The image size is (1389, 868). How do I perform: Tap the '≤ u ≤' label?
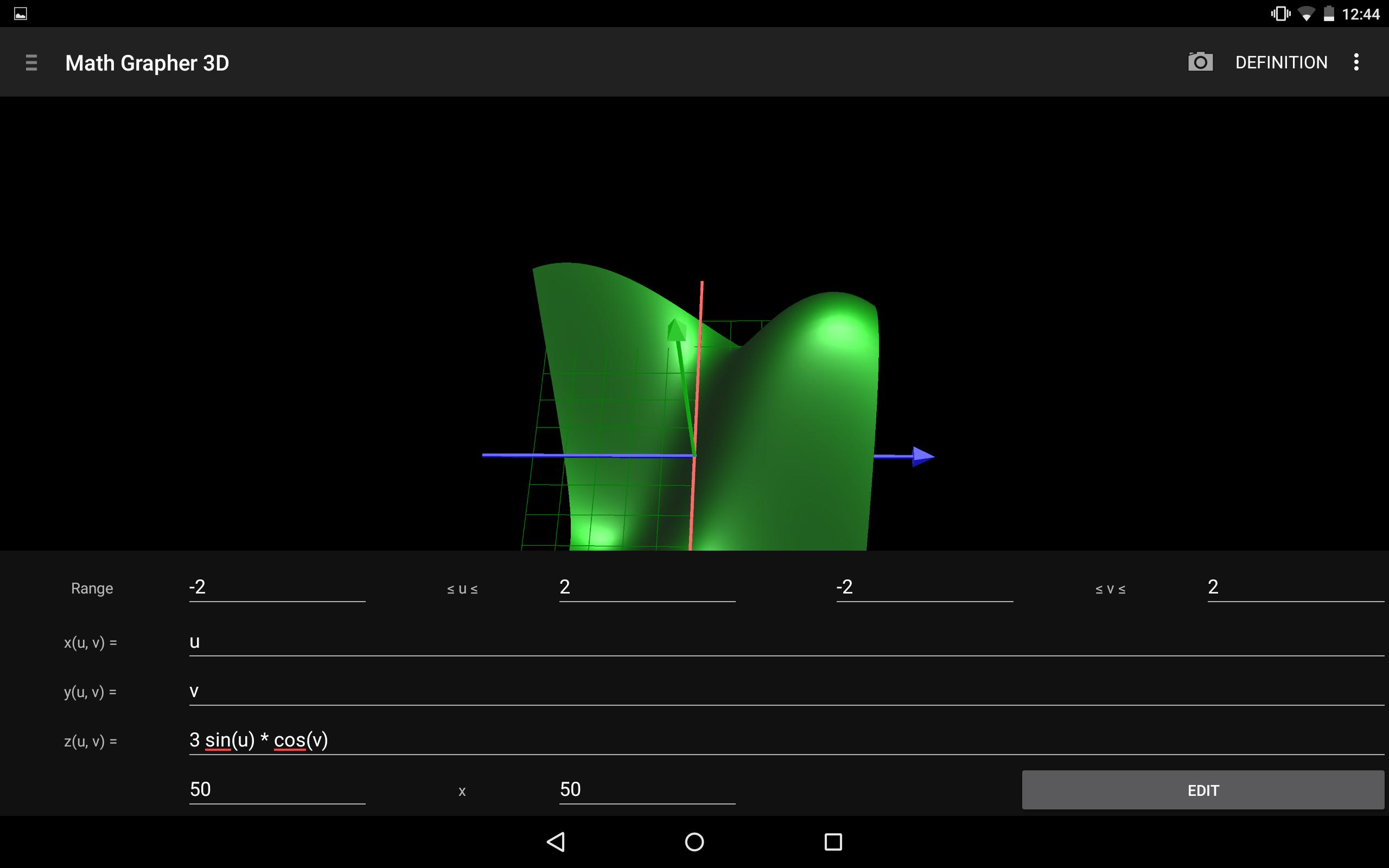coord(462,589)
